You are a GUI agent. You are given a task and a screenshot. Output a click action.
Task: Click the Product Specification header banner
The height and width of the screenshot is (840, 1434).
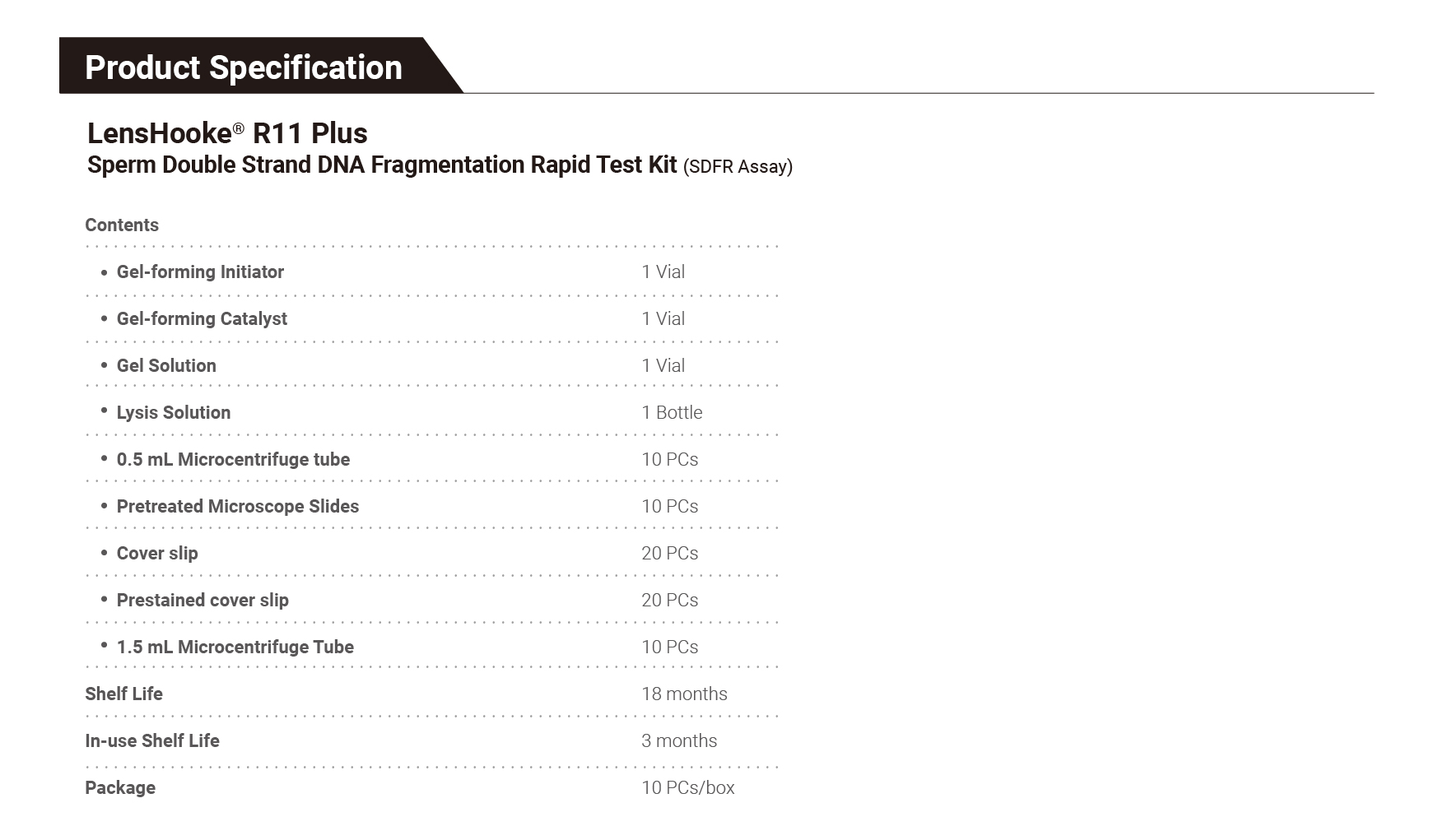pyautogui.click(x=244, y=67)
